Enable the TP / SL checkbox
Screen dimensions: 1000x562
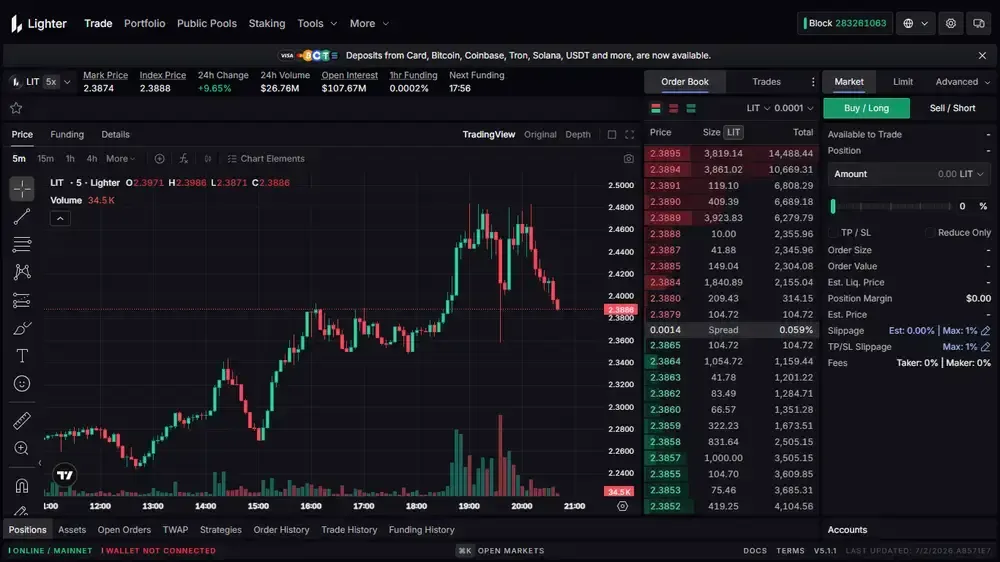(x=833, y=233)
